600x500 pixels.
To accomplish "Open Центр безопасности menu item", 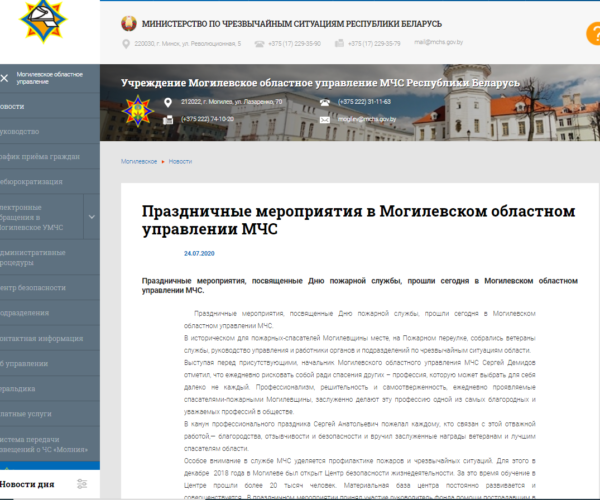I will 50,287.
